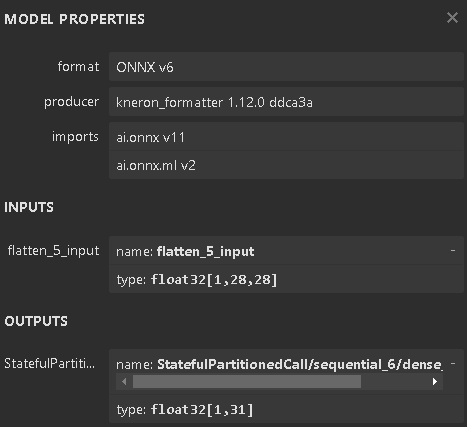Click the 'flatten_5_input' label in Inputs
The width and height of the screenshot is (467, 427).
[x=53, y=251]
